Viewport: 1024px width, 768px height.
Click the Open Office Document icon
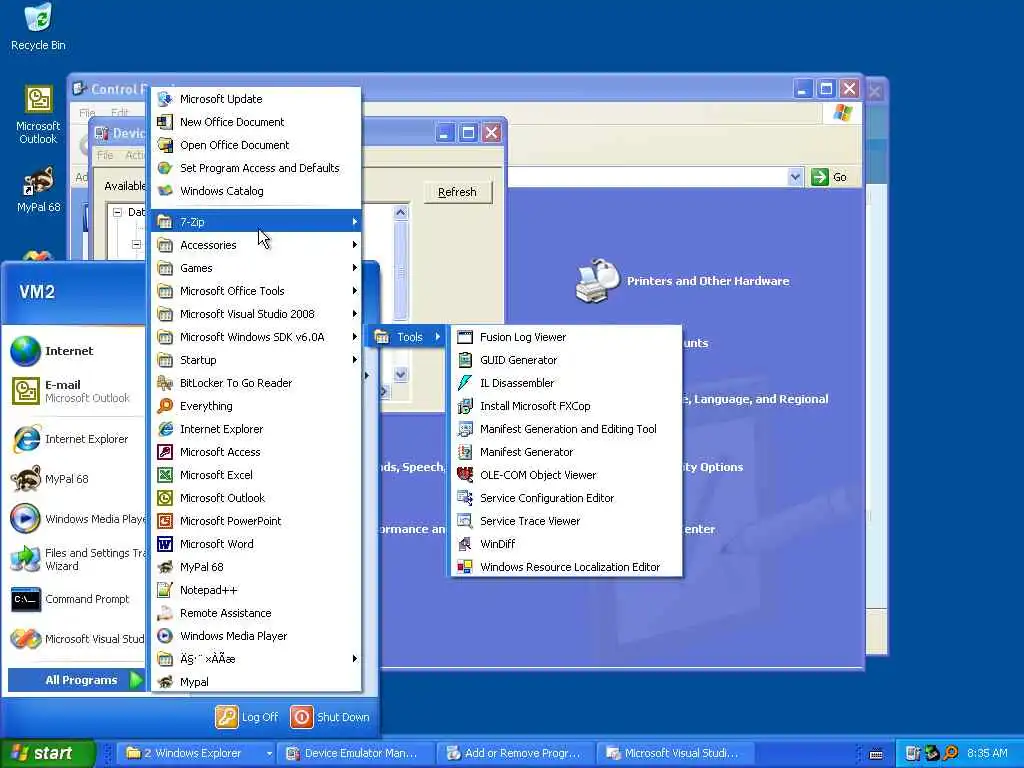click(165, 145)
